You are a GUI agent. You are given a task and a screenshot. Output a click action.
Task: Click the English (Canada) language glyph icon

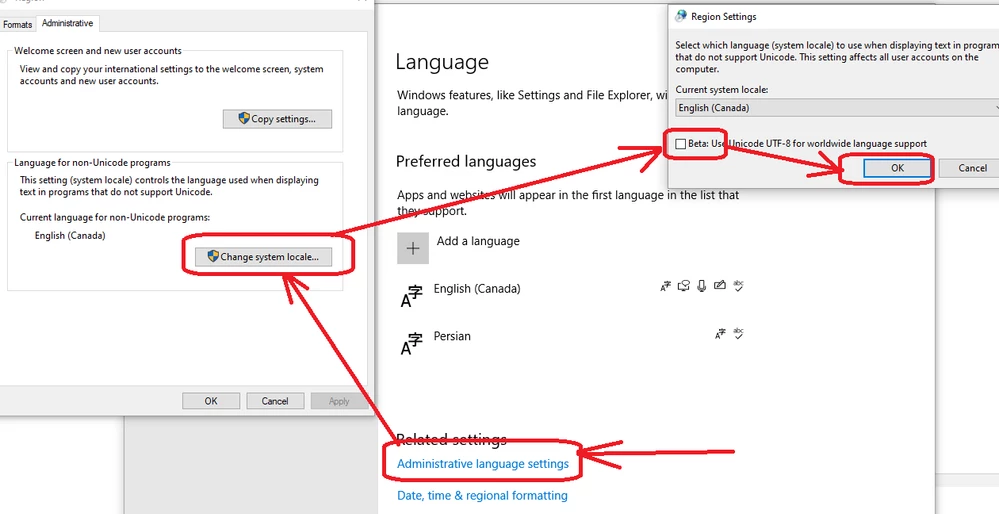(411, 297)
